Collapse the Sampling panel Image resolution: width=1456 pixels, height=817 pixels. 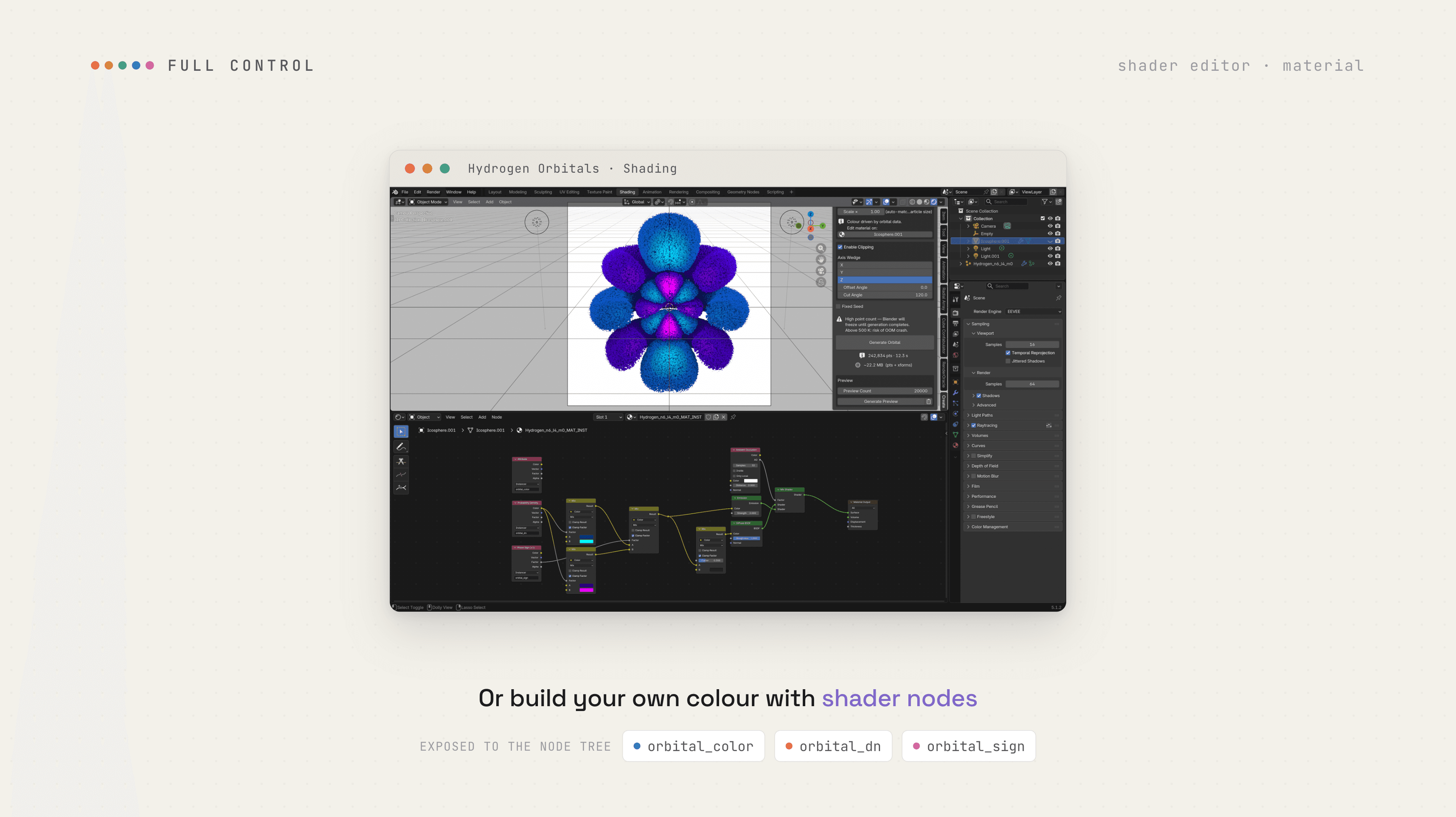pos(1012,324)
